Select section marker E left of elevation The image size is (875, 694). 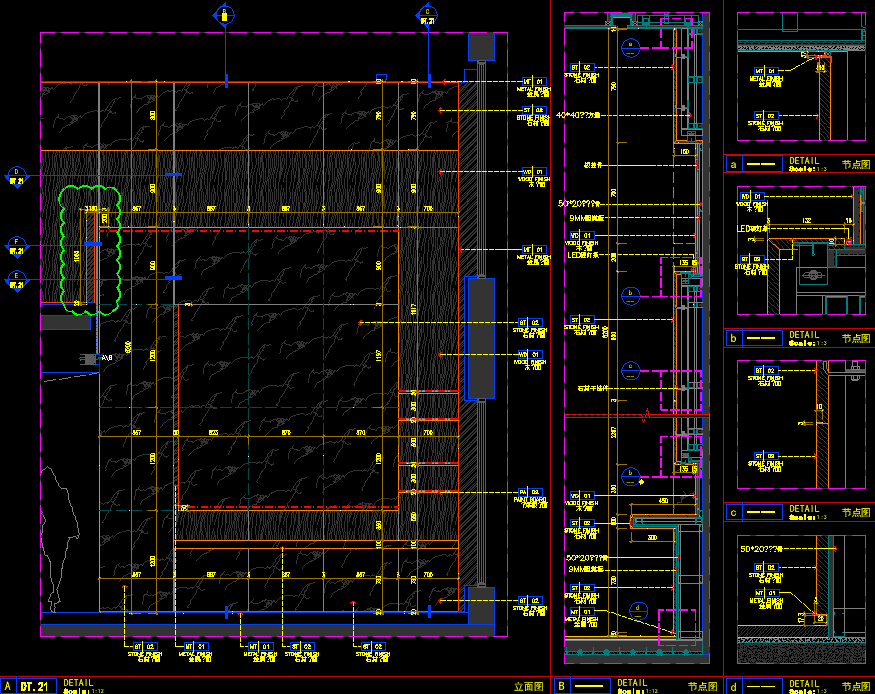click(x=17, y=280)
